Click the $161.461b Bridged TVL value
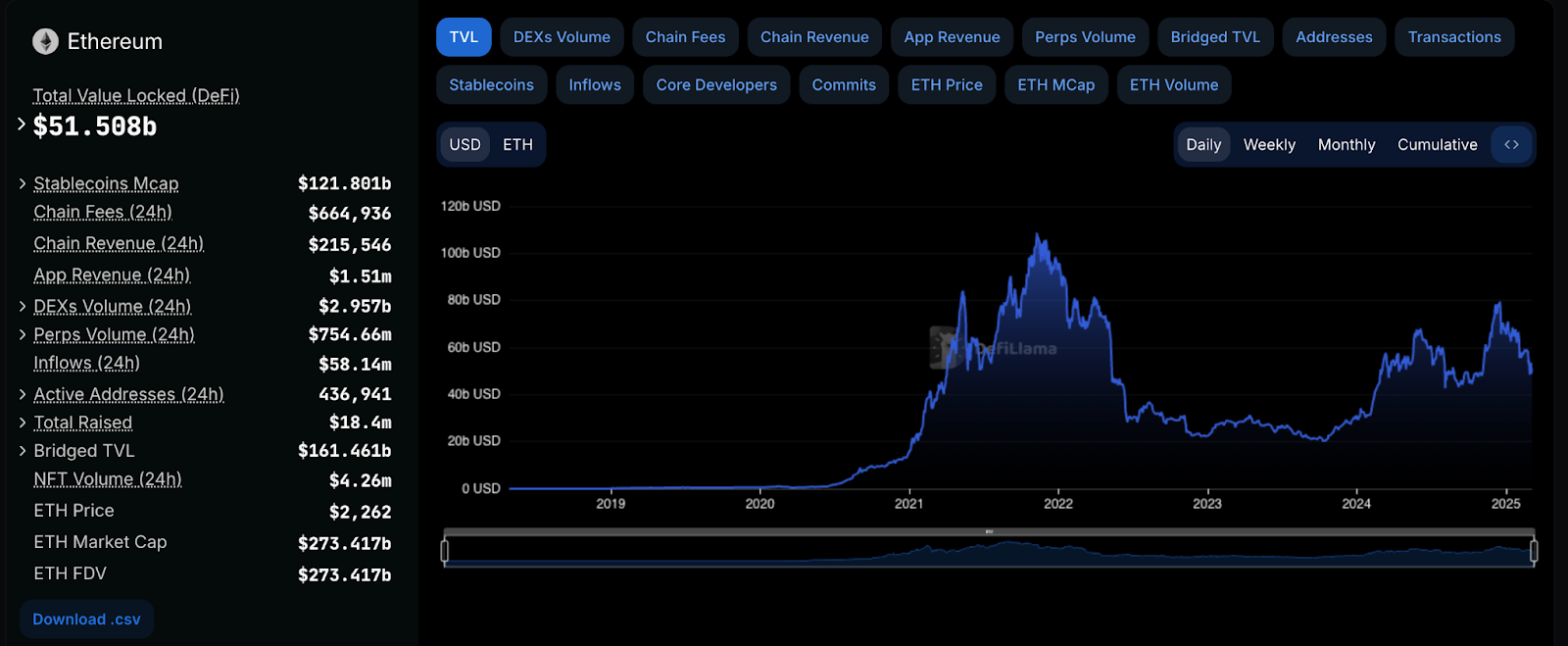The width and height of the screenshot is (1568, 646). (x=345, y=451)
